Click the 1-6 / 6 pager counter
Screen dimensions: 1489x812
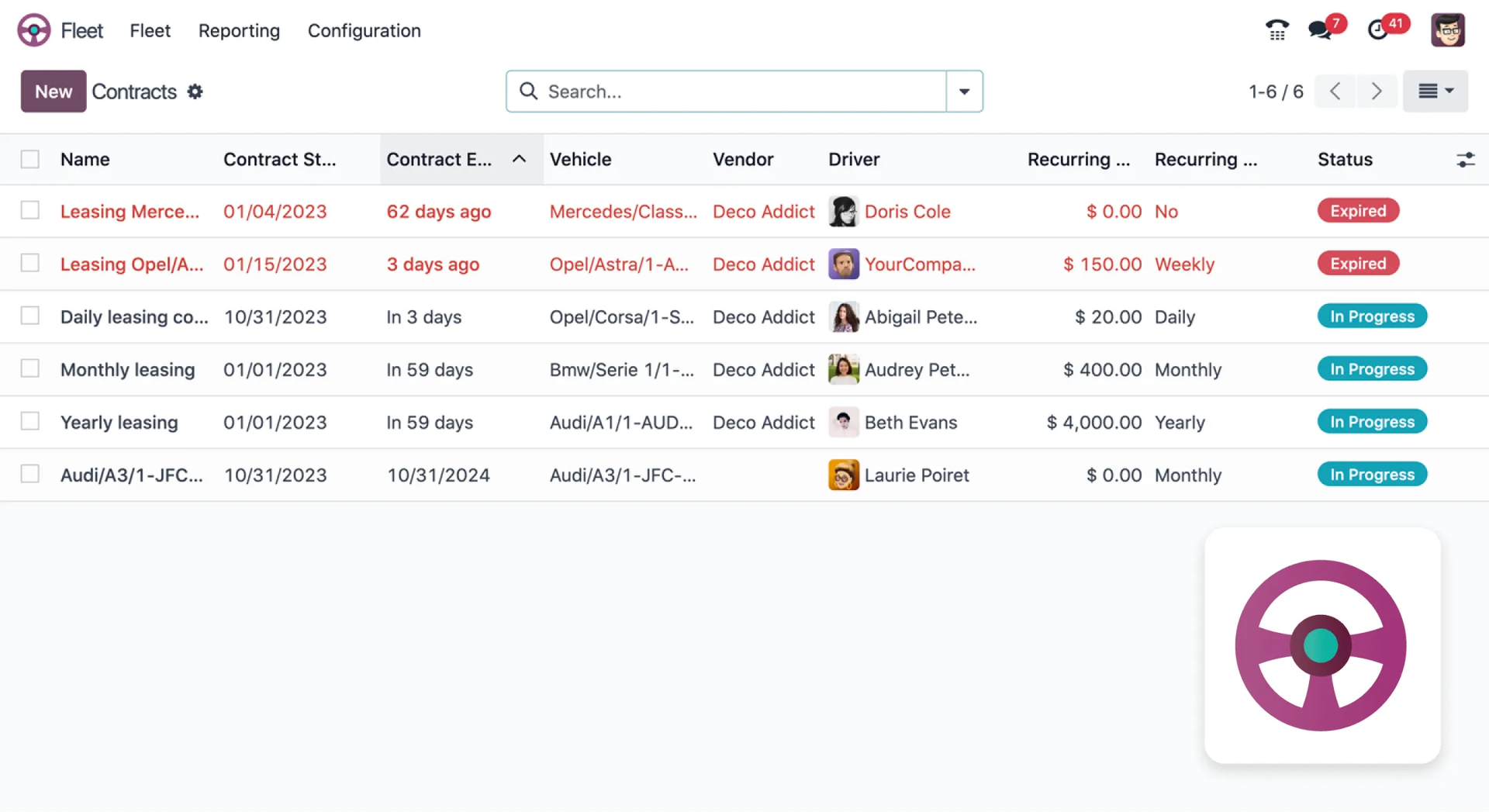click(x=1276, y=92)
